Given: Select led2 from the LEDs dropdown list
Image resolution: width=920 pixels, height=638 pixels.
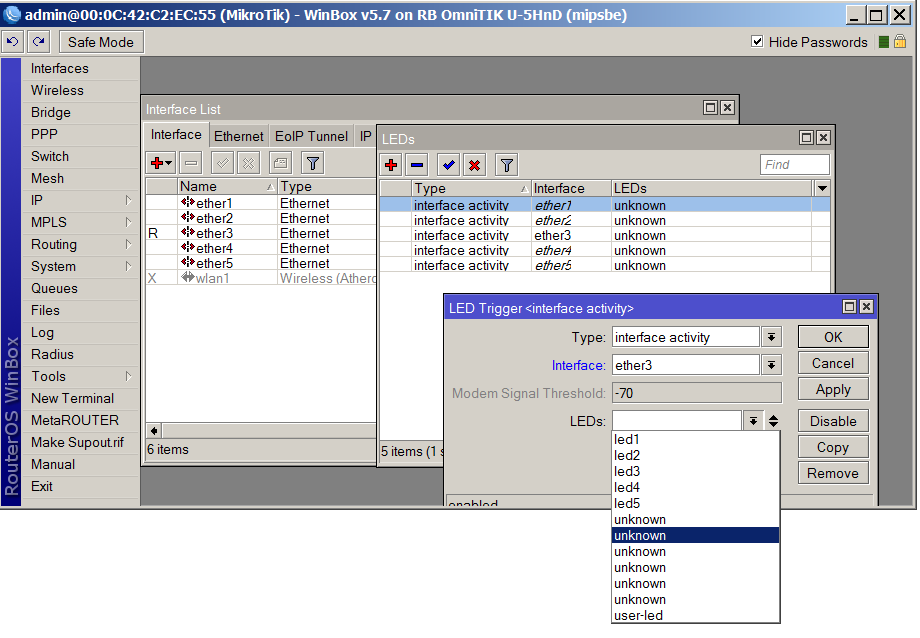Looking at the screenshot, I should tap(695, 455).
